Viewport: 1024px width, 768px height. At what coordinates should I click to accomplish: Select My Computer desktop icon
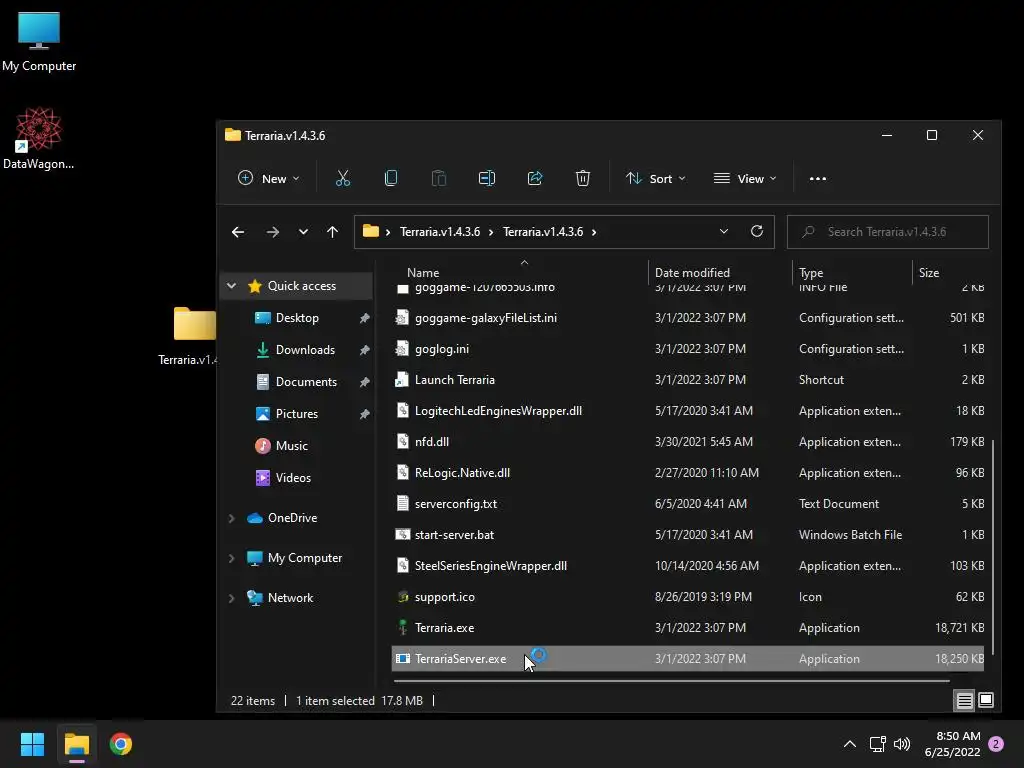[x=39, y=40]
